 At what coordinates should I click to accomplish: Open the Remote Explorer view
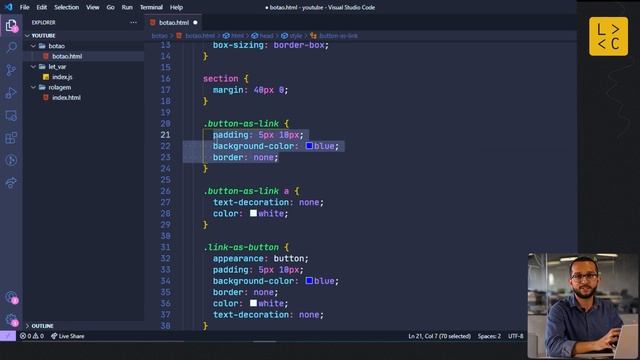[11, 116]
